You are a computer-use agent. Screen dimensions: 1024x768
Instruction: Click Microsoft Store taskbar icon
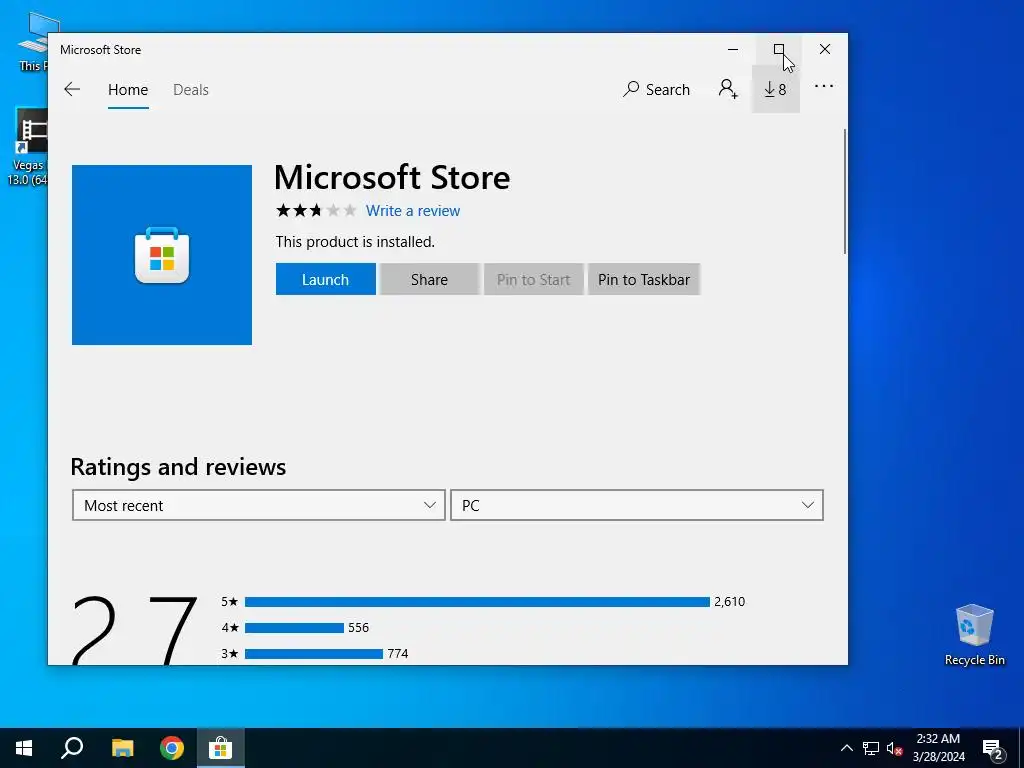point(221,748)
